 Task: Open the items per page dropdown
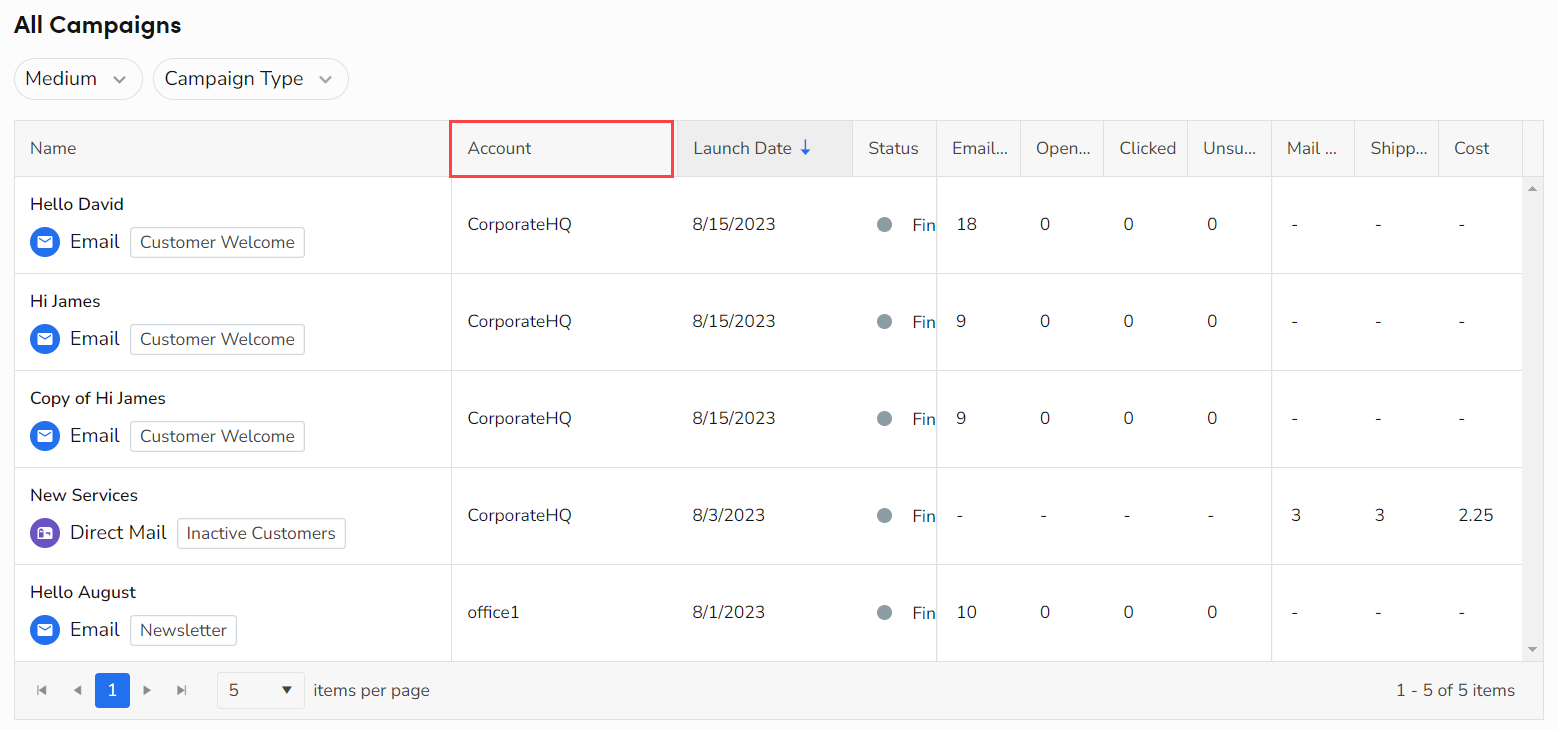point(261,690)
